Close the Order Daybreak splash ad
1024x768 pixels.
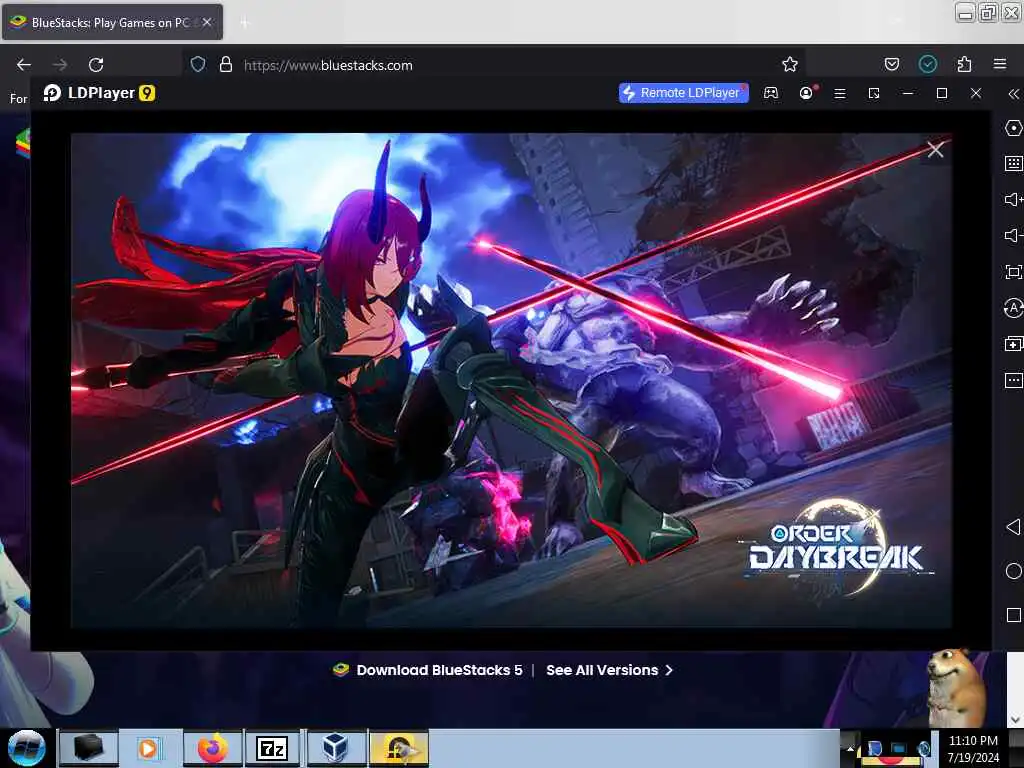pos(935,150)
